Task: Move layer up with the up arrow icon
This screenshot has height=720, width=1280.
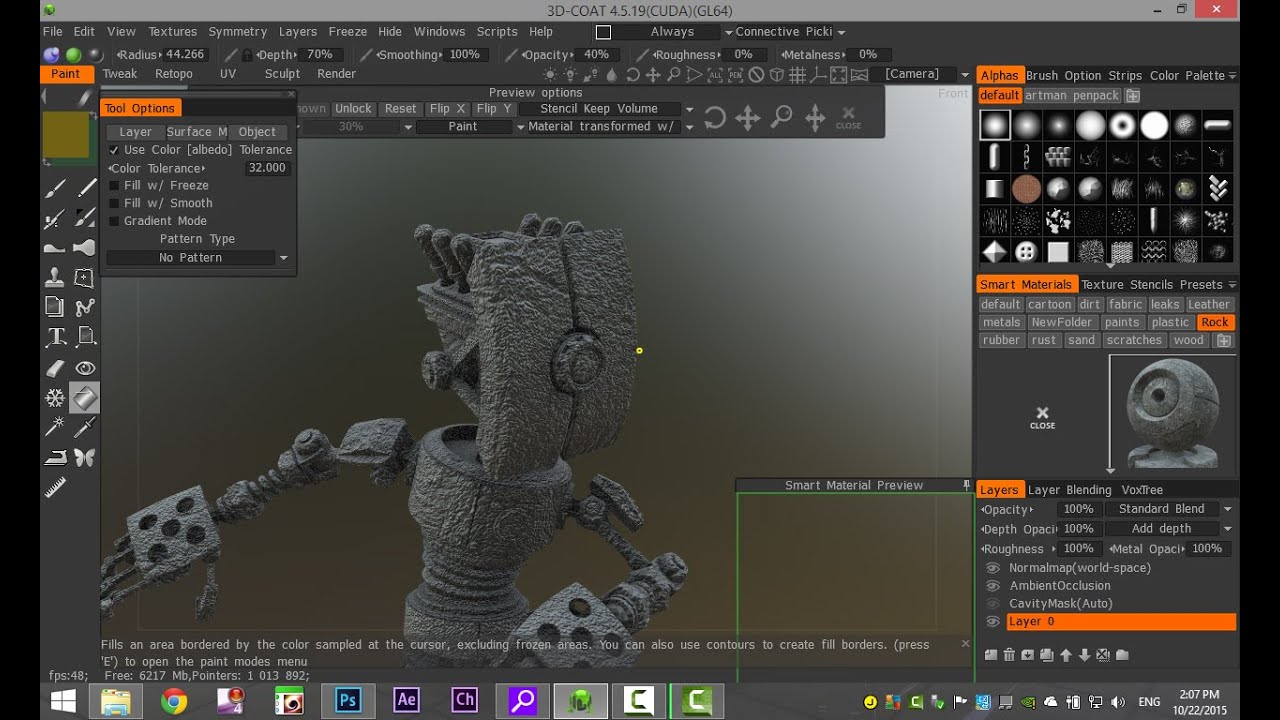Action: pyautogui.click(x=1066, y=655)
